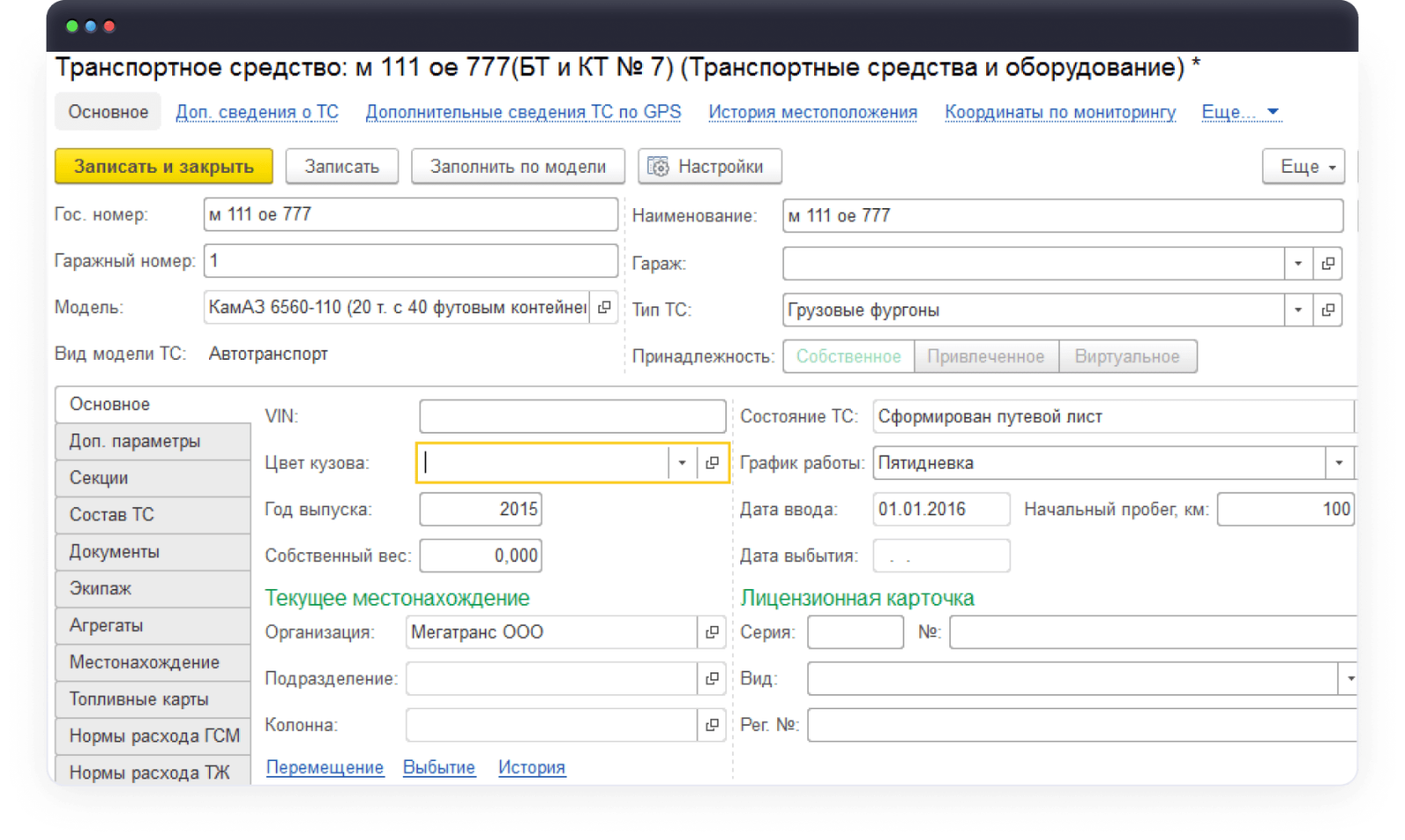Open the Организация field link icon
Screen dimensions: 1405x840
pyautogui.click(x=712, y=632)
